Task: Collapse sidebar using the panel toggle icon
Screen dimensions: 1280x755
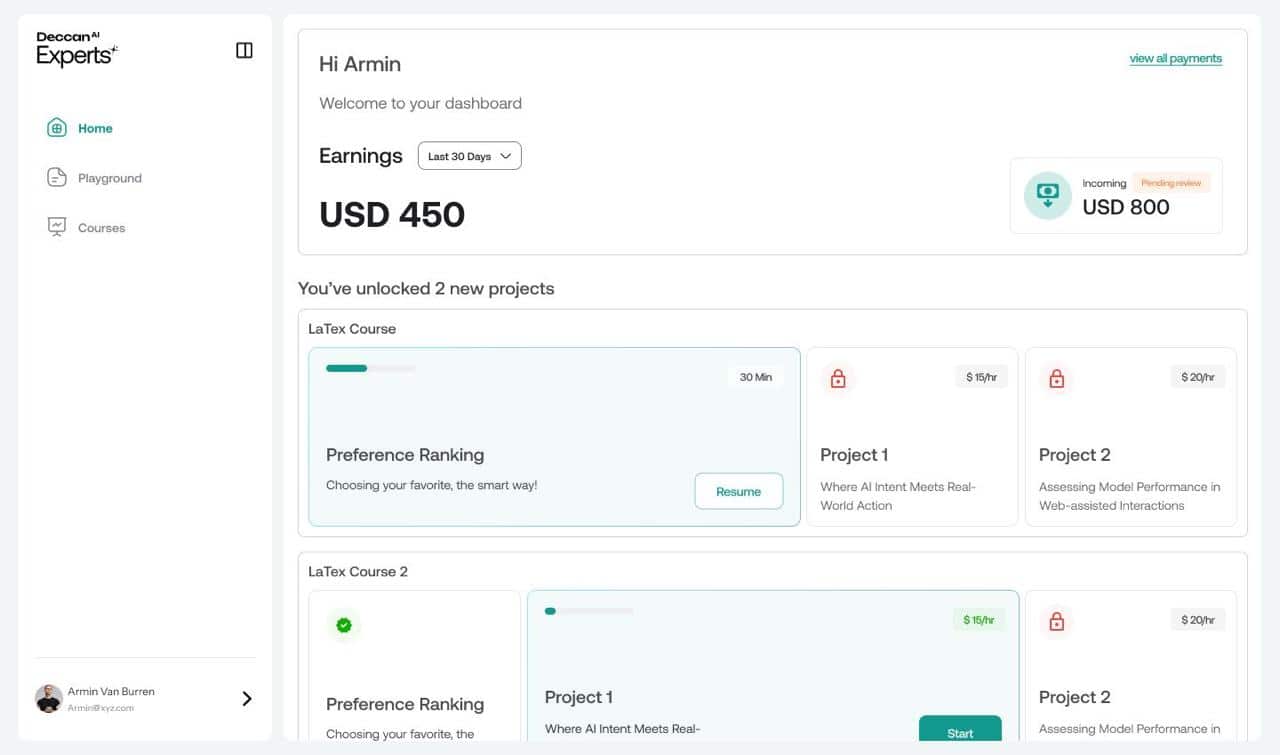Action: (x=244, y=50)
